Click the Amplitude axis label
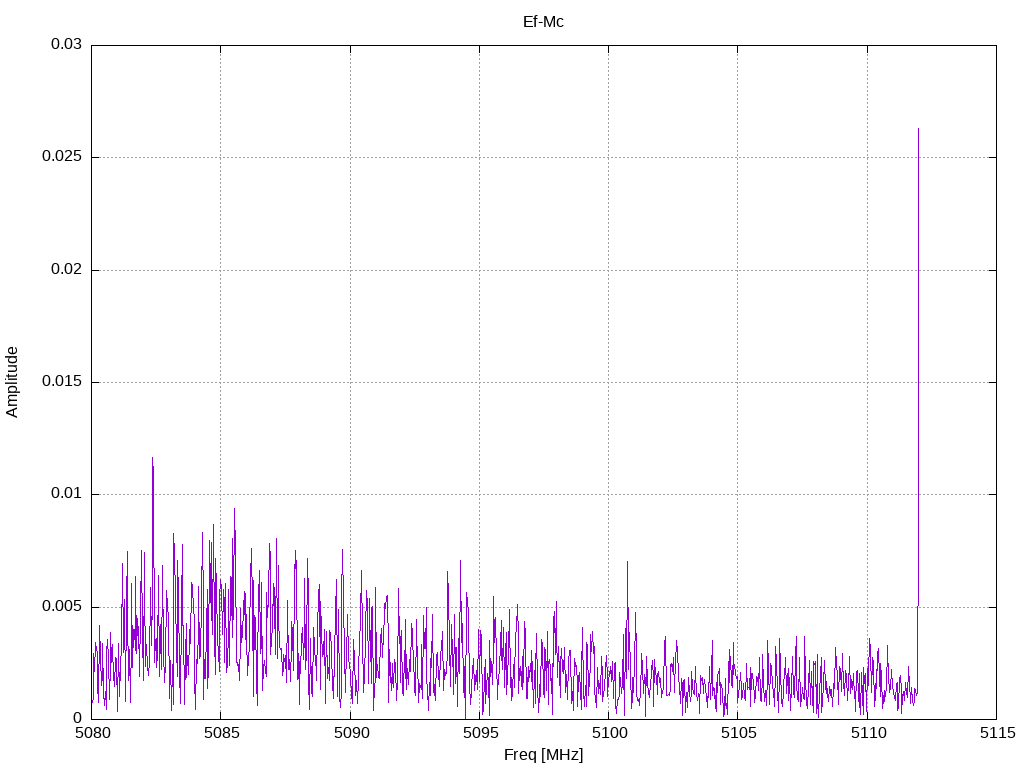This screenshot has width=1024, height=768. click(x=12, y=382)
